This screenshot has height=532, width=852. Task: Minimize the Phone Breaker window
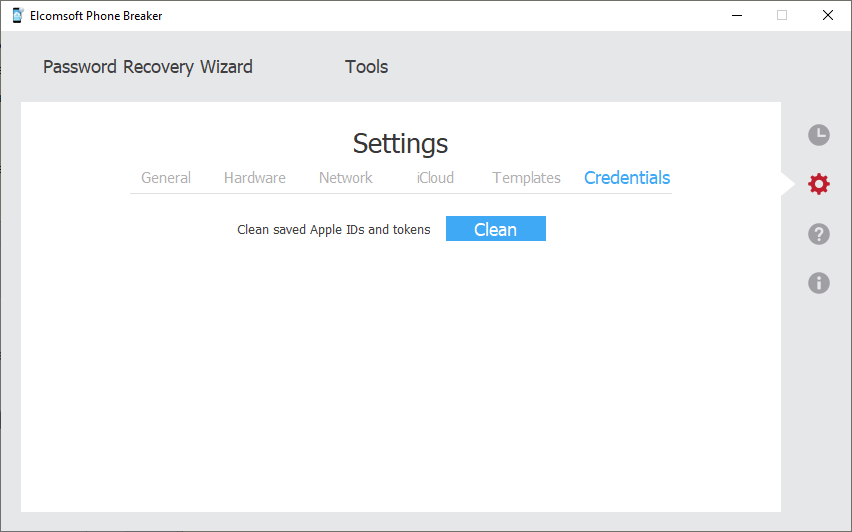[736, 15]
